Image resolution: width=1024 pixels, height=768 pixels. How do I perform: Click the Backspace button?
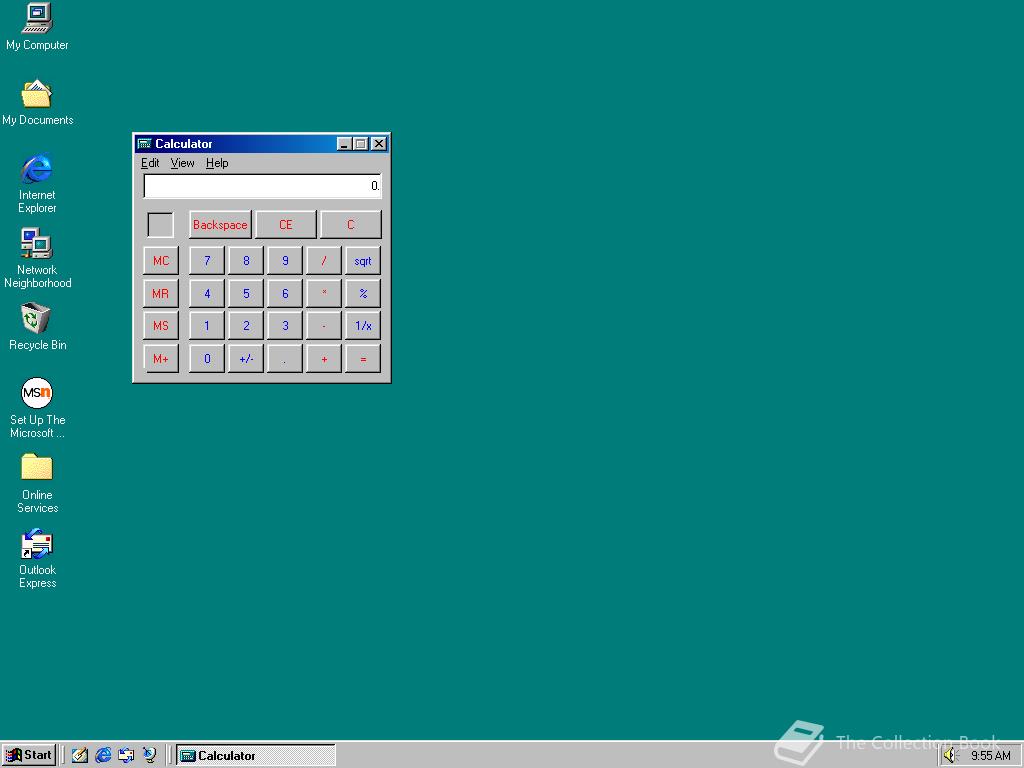click(220, 225)
